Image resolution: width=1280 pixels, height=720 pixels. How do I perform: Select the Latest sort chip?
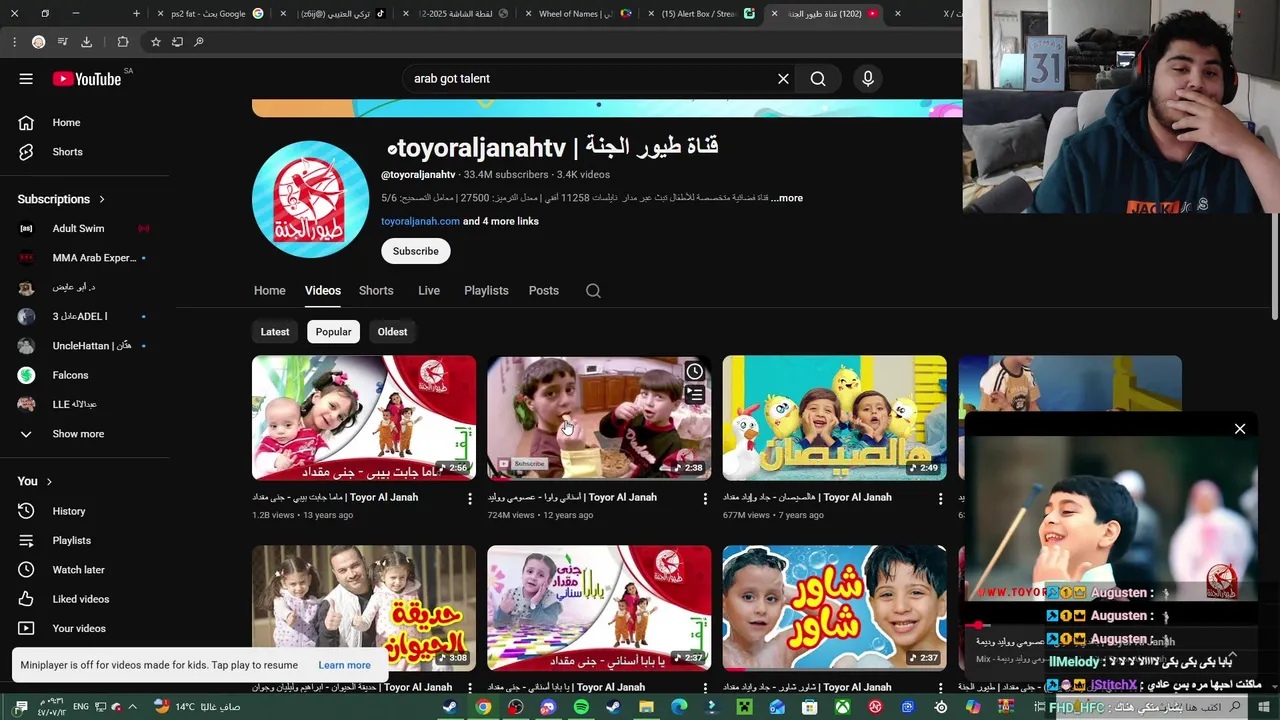[x=275, y=332]
